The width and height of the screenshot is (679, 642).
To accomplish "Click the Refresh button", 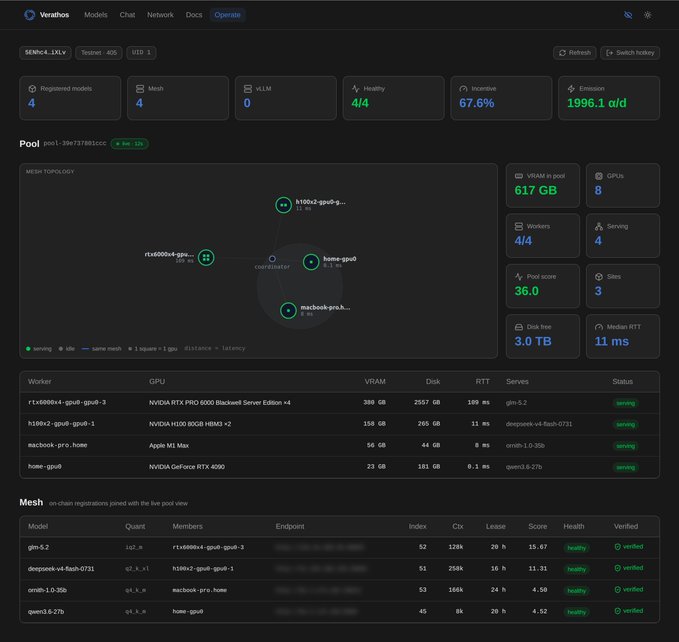I will point(575,53).
